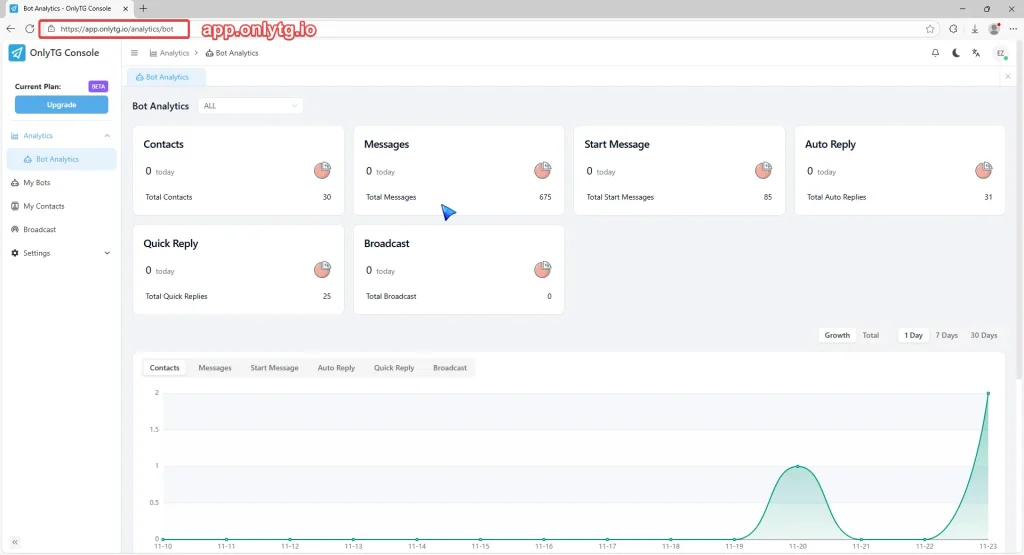Open the browser downloads icon
The image size is (1024, 555).
pyautogui.click(x=974, y=29)
